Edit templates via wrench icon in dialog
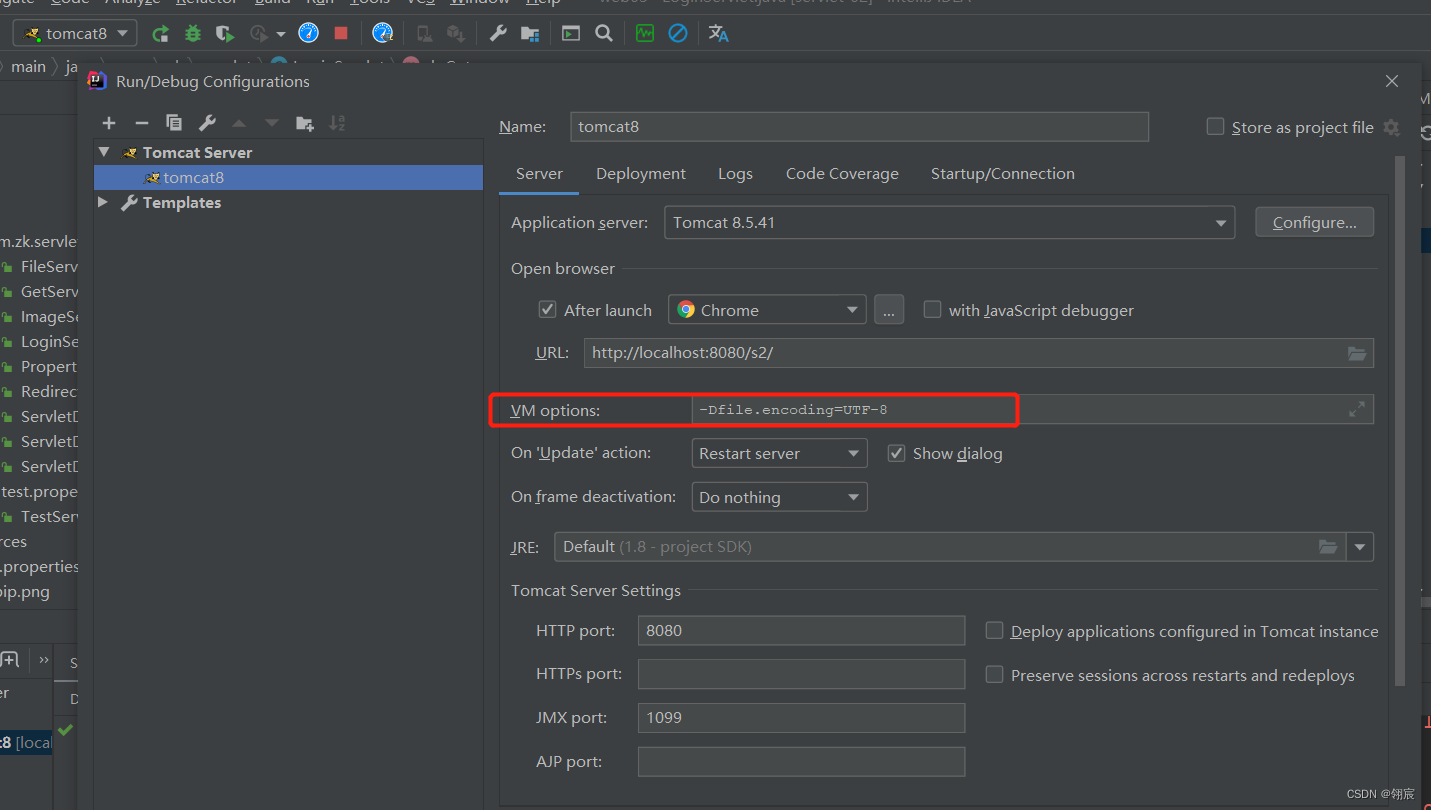This screenshot has width=1431, height=810. [x=207, y=123]
